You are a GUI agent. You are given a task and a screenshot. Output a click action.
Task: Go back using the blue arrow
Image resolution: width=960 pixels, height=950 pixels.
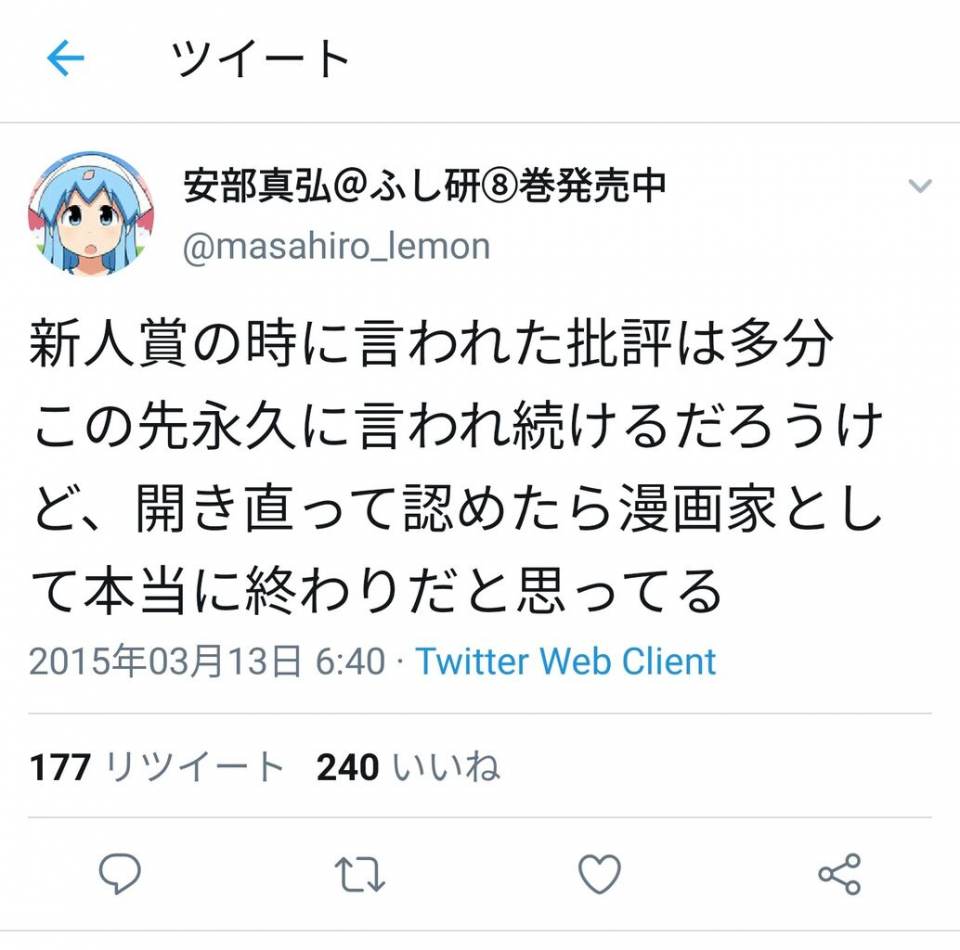click(66, 58)
